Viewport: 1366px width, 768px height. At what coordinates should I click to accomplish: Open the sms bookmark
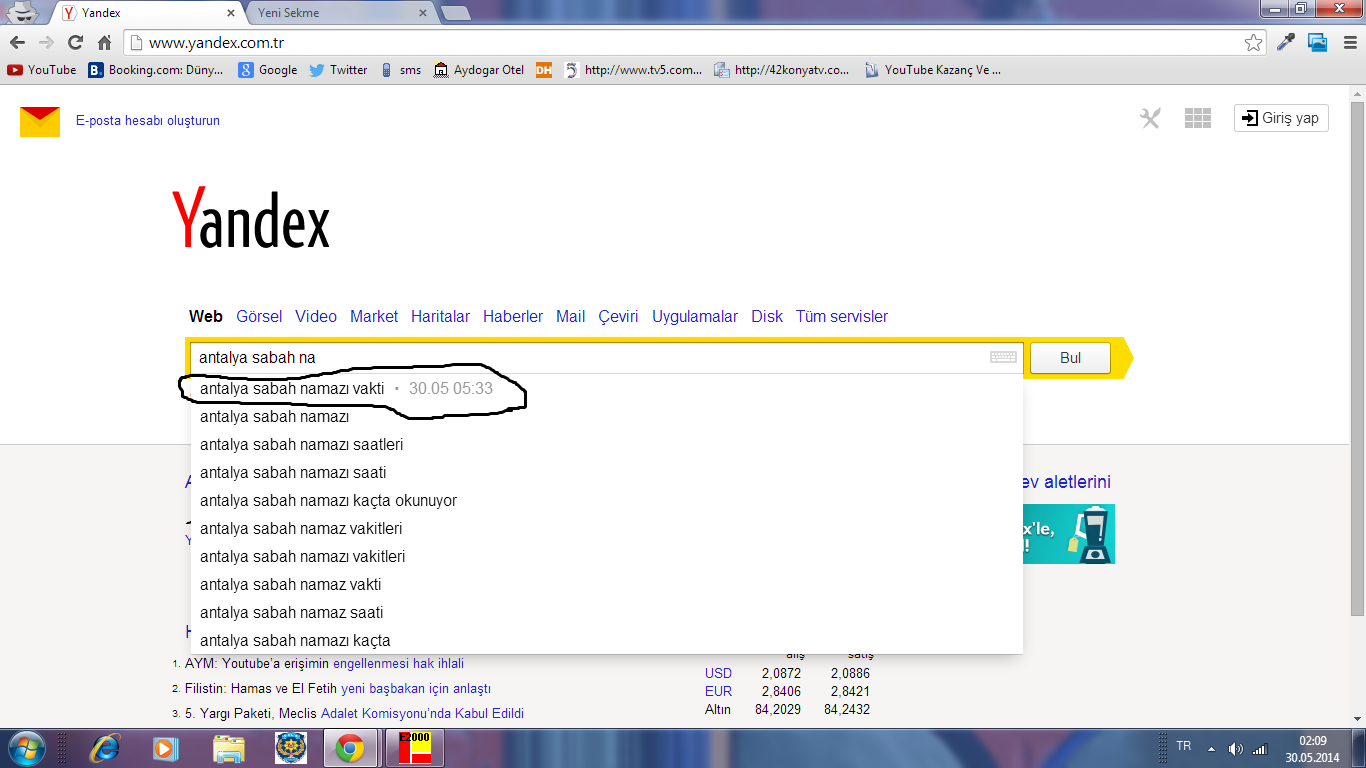tap(400, 70)
